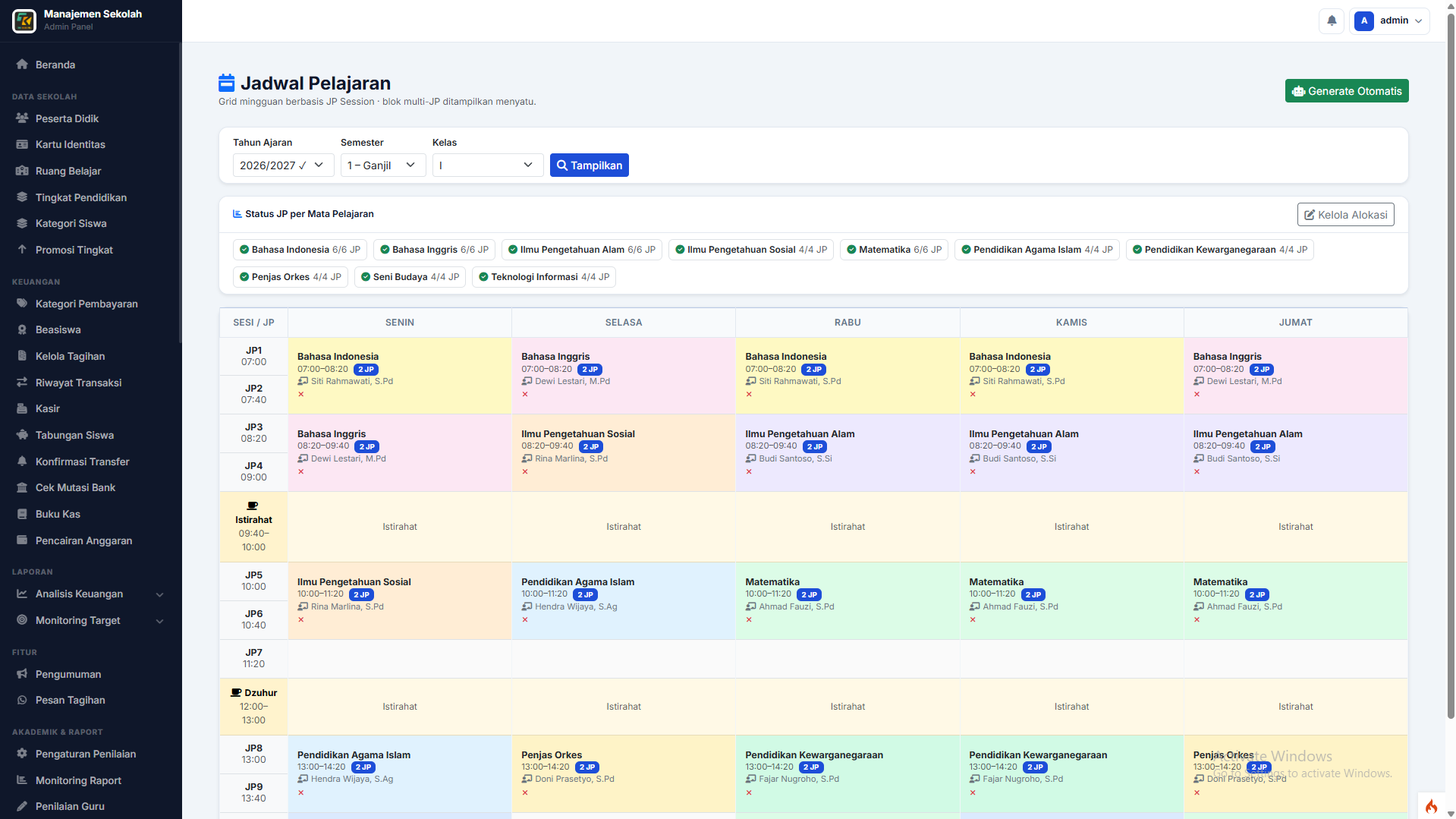Click the Monitoring Raport icon
The image size is (1456, 819).
pyautogui.click(x=22, y=780)
